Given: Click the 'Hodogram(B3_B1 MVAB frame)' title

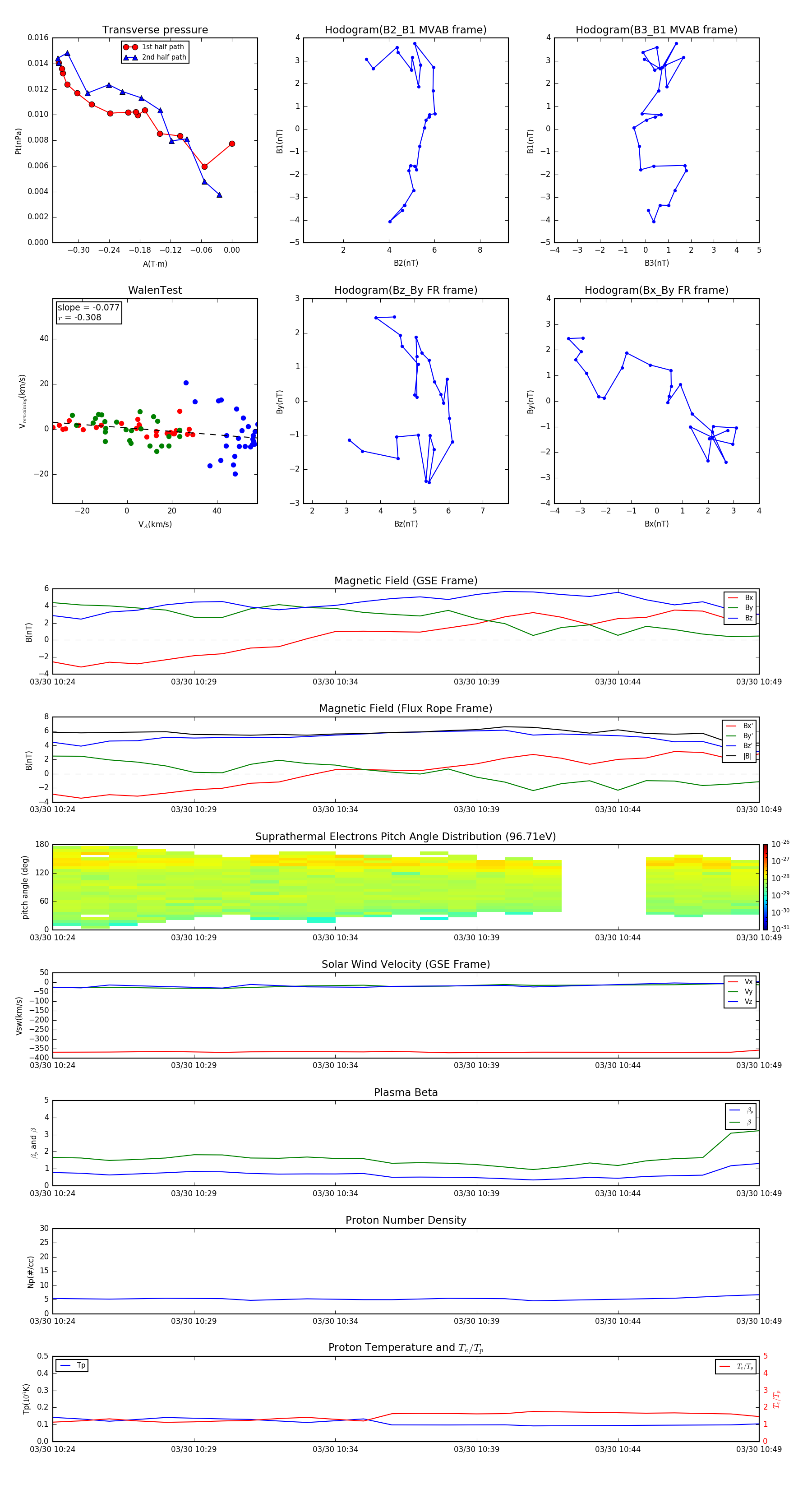Looking at the screenshot, I should [656, 30].
